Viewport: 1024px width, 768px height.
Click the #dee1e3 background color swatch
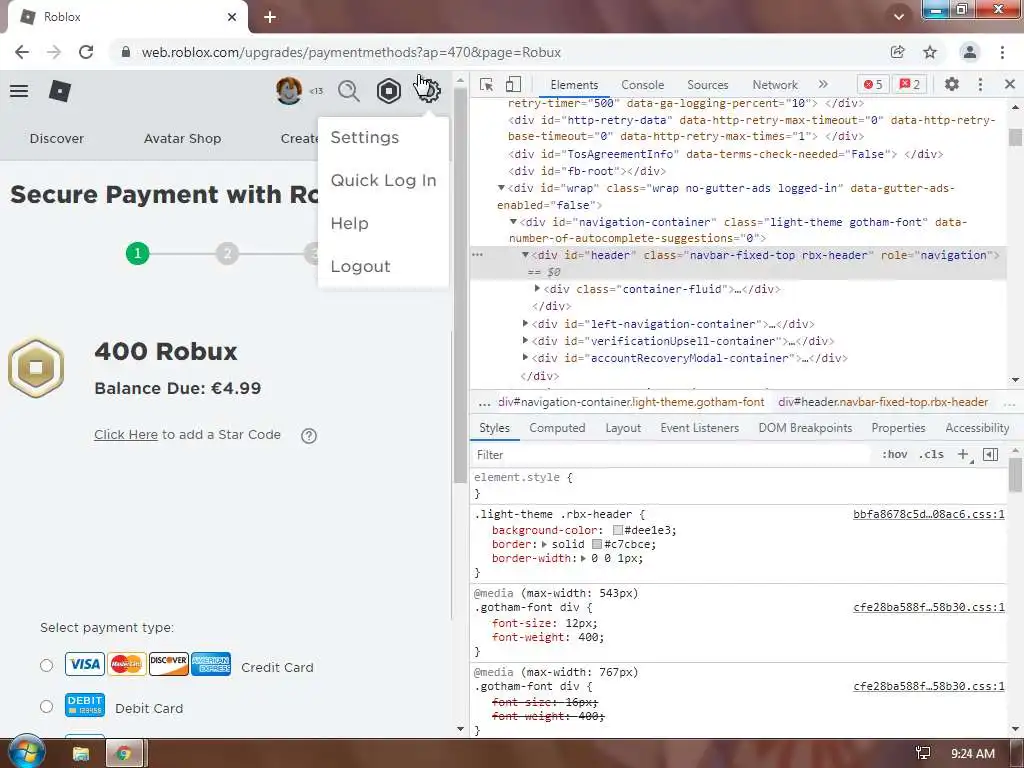point(618,530)
